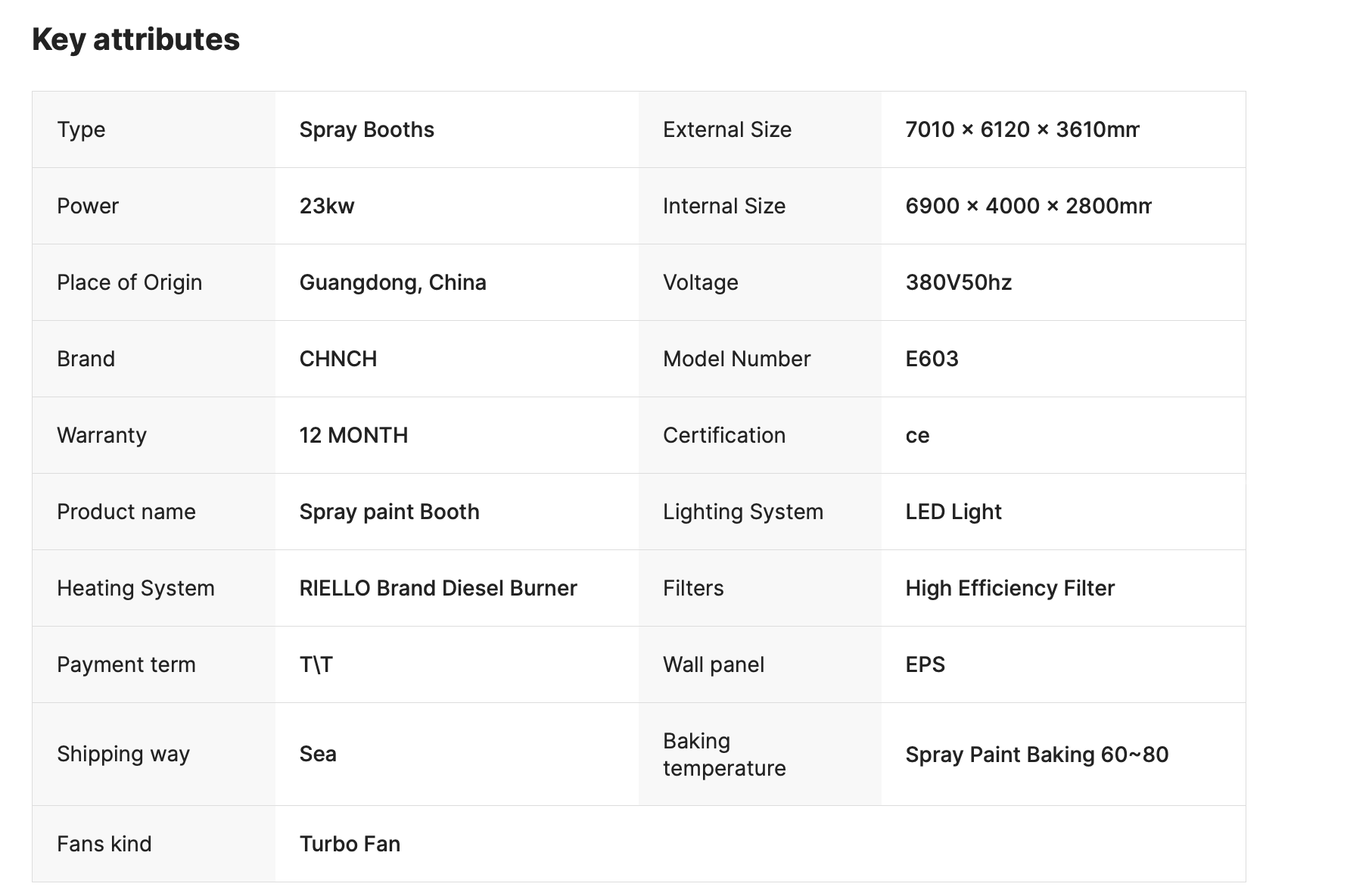Click the Key attributes heading
Viewport: 1347px width, 896px height.
(135, 39)
